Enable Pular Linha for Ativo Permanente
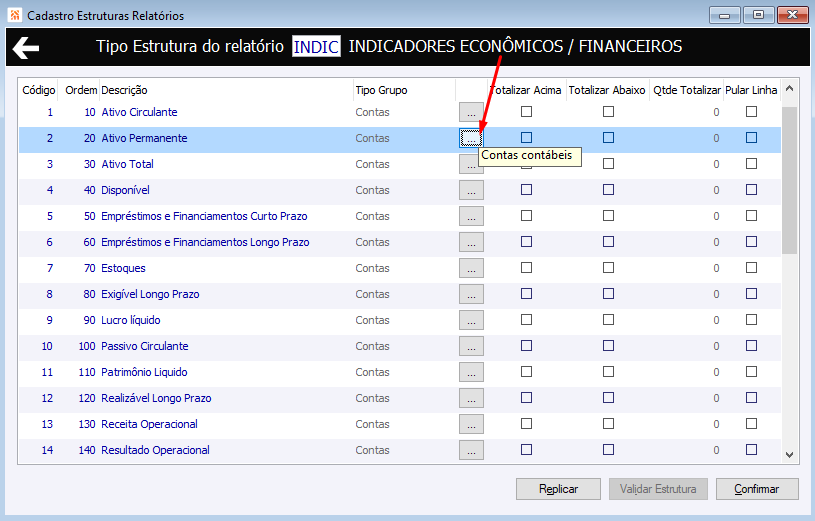Viewport: 815px width, 521px height. tap(751, 138)
